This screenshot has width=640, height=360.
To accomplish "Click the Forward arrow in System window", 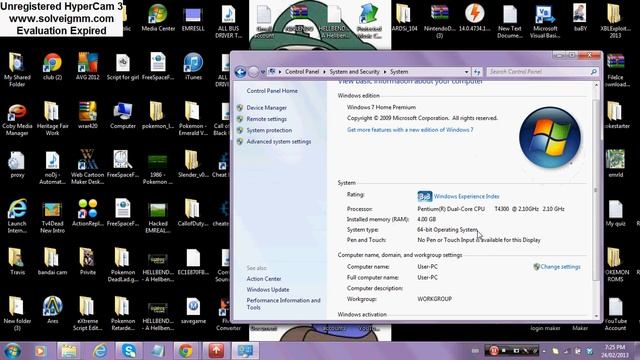I will (x=253, y=72).
